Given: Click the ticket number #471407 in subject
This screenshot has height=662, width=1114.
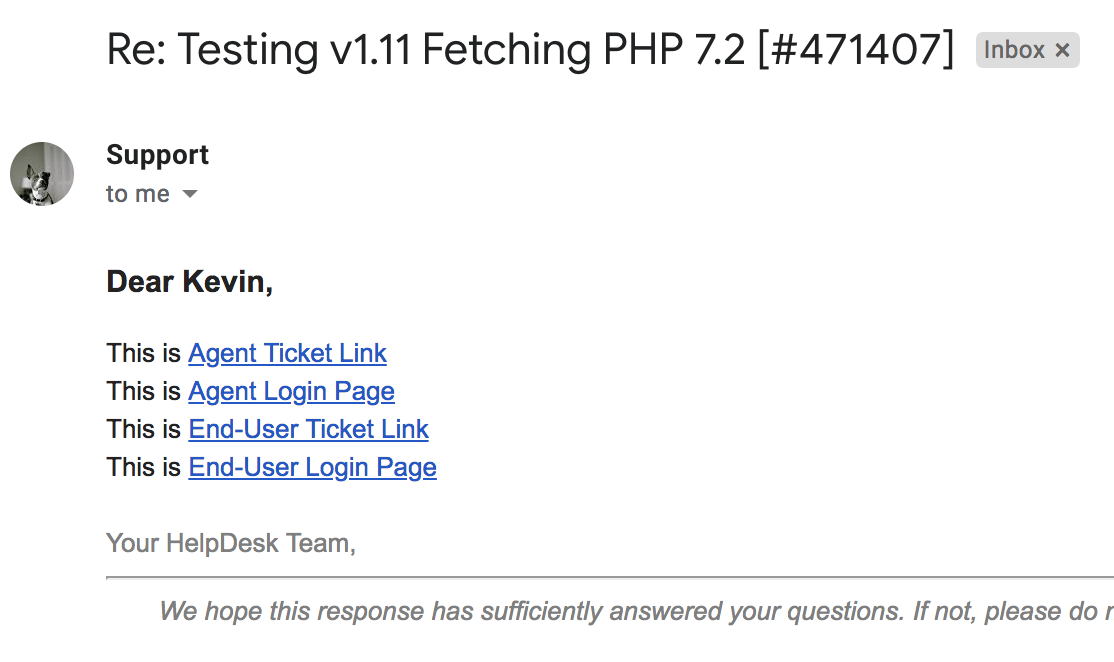Looking at the screenshot, I should pyautogui.click(x=856, y=50).
